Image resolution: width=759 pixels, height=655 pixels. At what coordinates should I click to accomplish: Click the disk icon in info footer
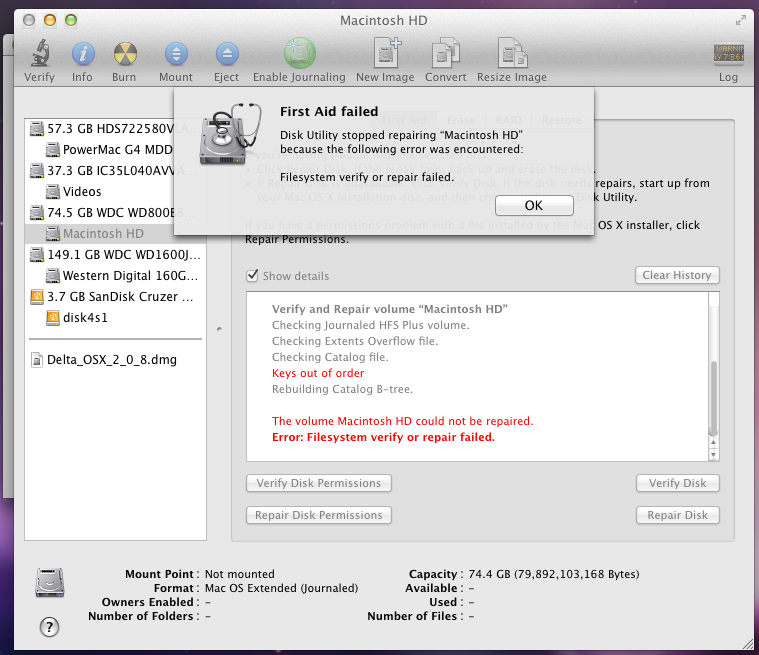[x=50, y=582]
